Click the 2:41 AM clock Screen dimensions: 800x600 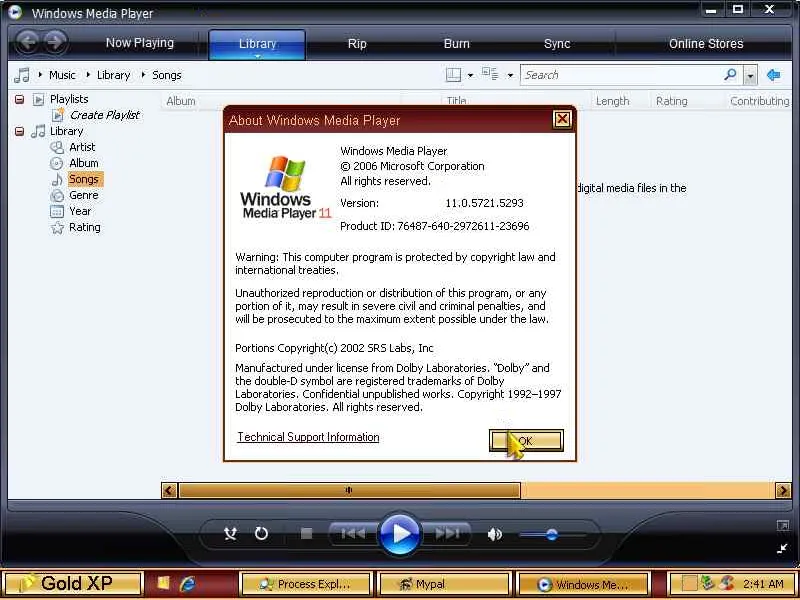point(763,584)
